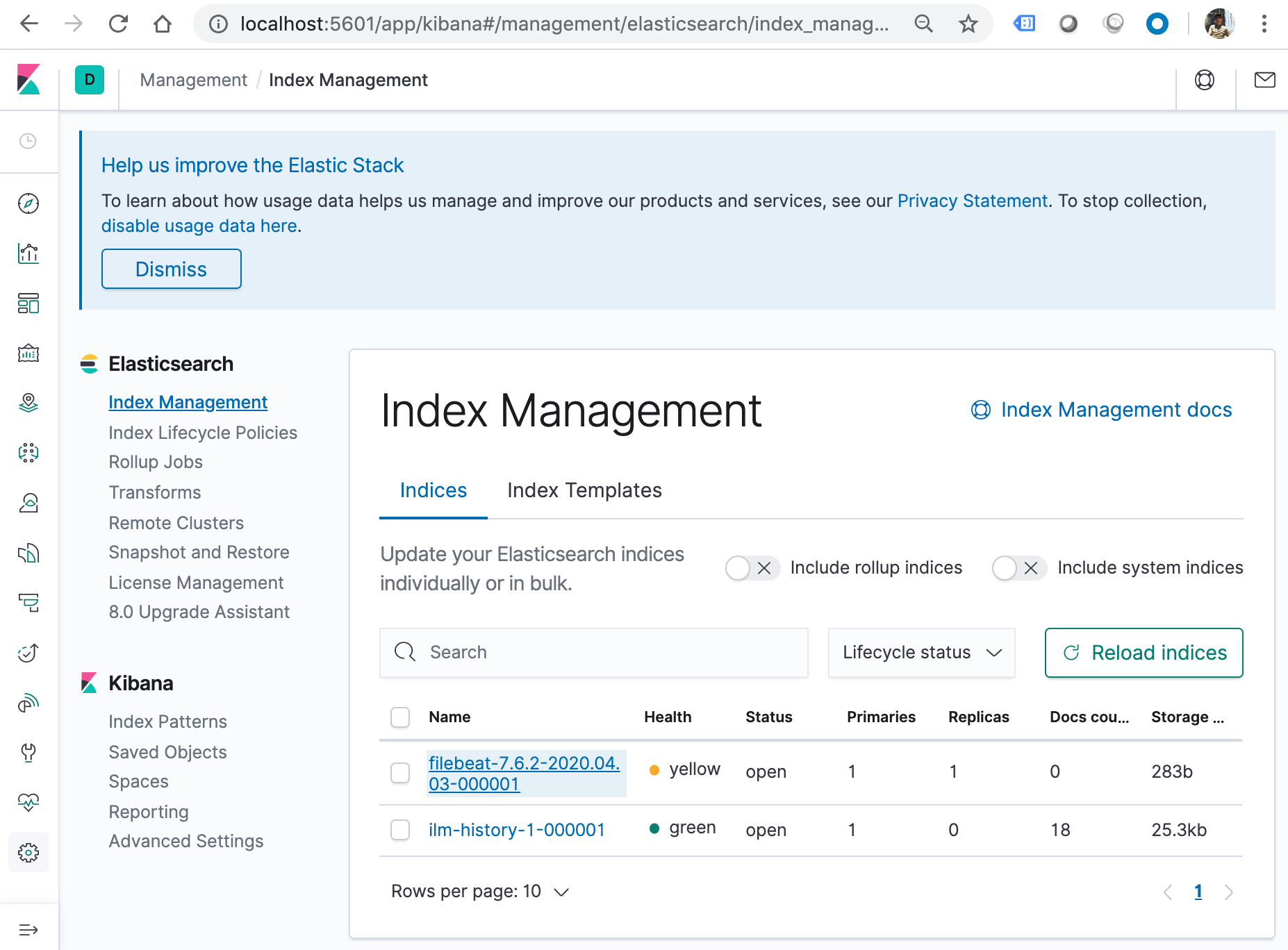Open Reporting under Kibana
Screen dimensions: 1288x950
[x=149, y=812]
